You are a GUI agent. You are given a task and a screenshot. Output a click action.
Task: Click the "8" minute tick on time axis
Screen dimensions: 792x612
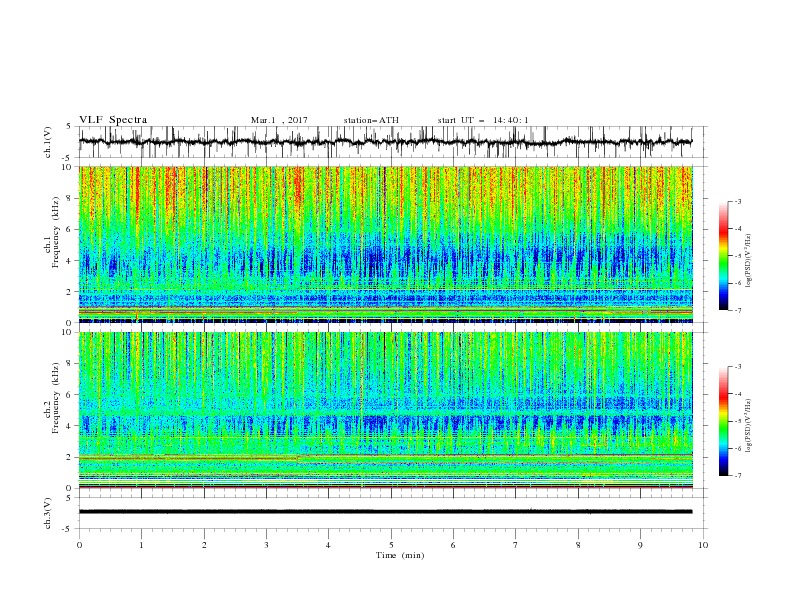(578, 545)
